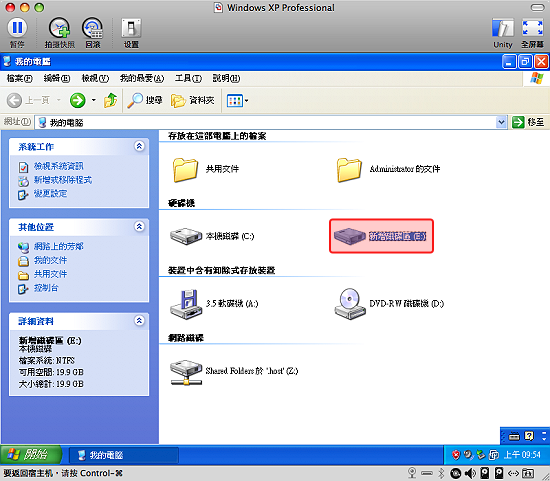Take a snapshot with 拍攝快照
Viewport: 550px width, 481px height.
[x=59, y=33]
